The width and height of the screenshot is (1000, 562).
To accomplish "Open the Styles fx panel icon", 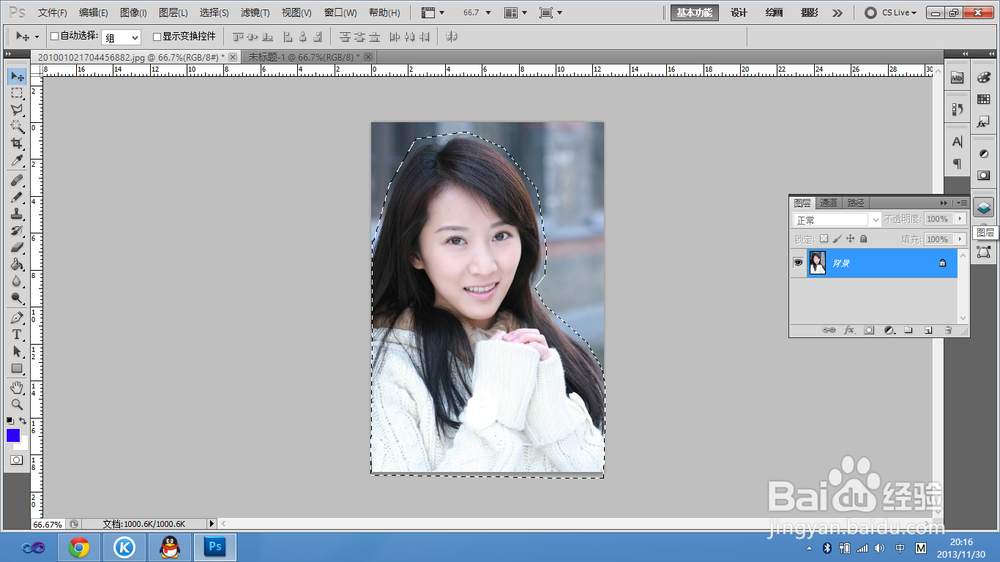I will click(x=983, y=121).
